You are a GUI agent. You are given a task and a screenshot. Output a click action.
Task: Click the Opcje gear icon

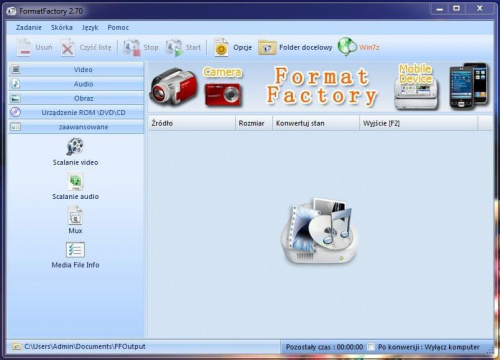(x=221, y=48)
